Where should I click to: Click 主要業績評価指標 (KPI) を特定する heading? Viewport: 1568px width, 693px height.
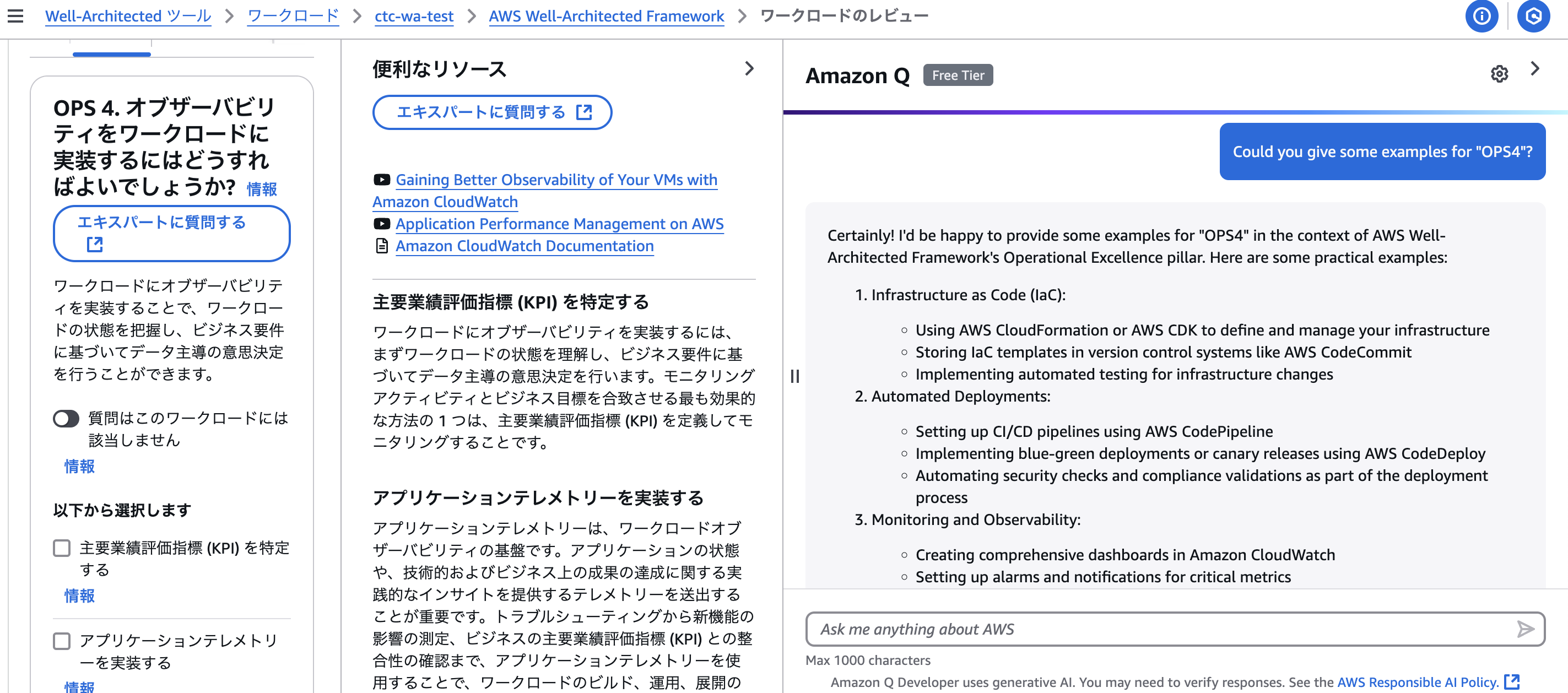pyautogui.click(x=511, y=302)
